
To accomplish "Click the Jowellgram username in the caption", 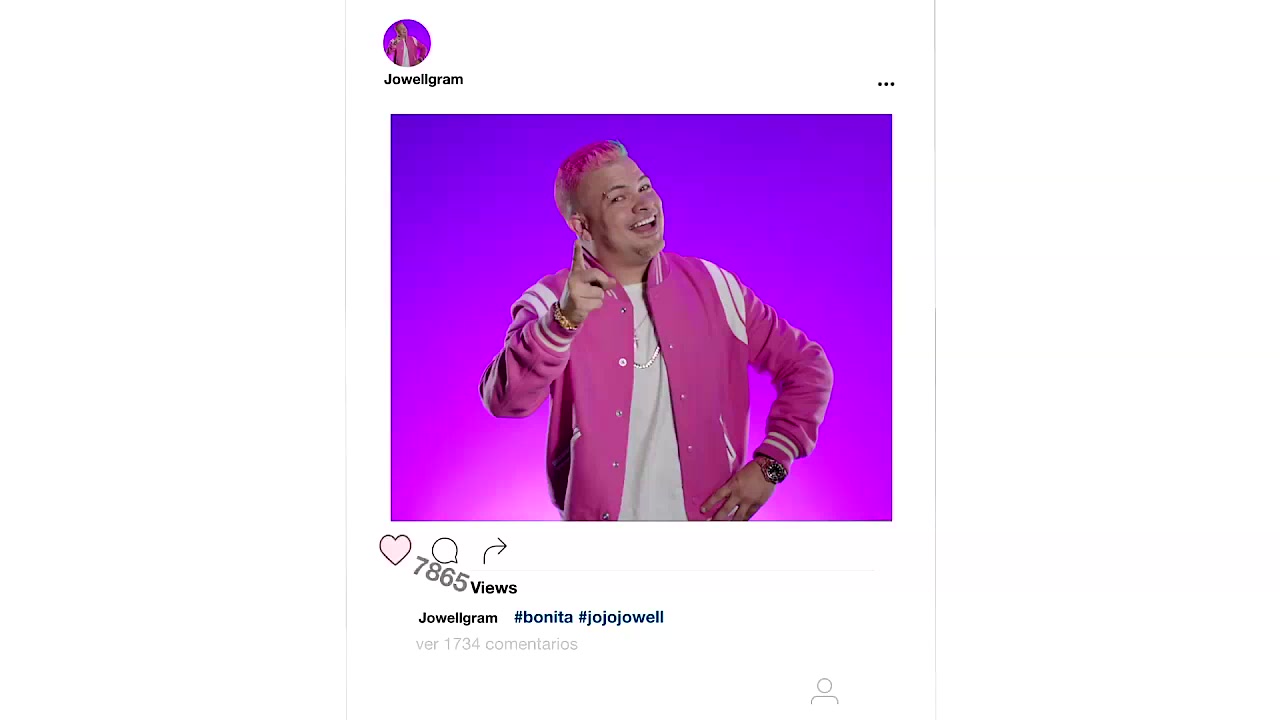I will [x=457, y=618].
